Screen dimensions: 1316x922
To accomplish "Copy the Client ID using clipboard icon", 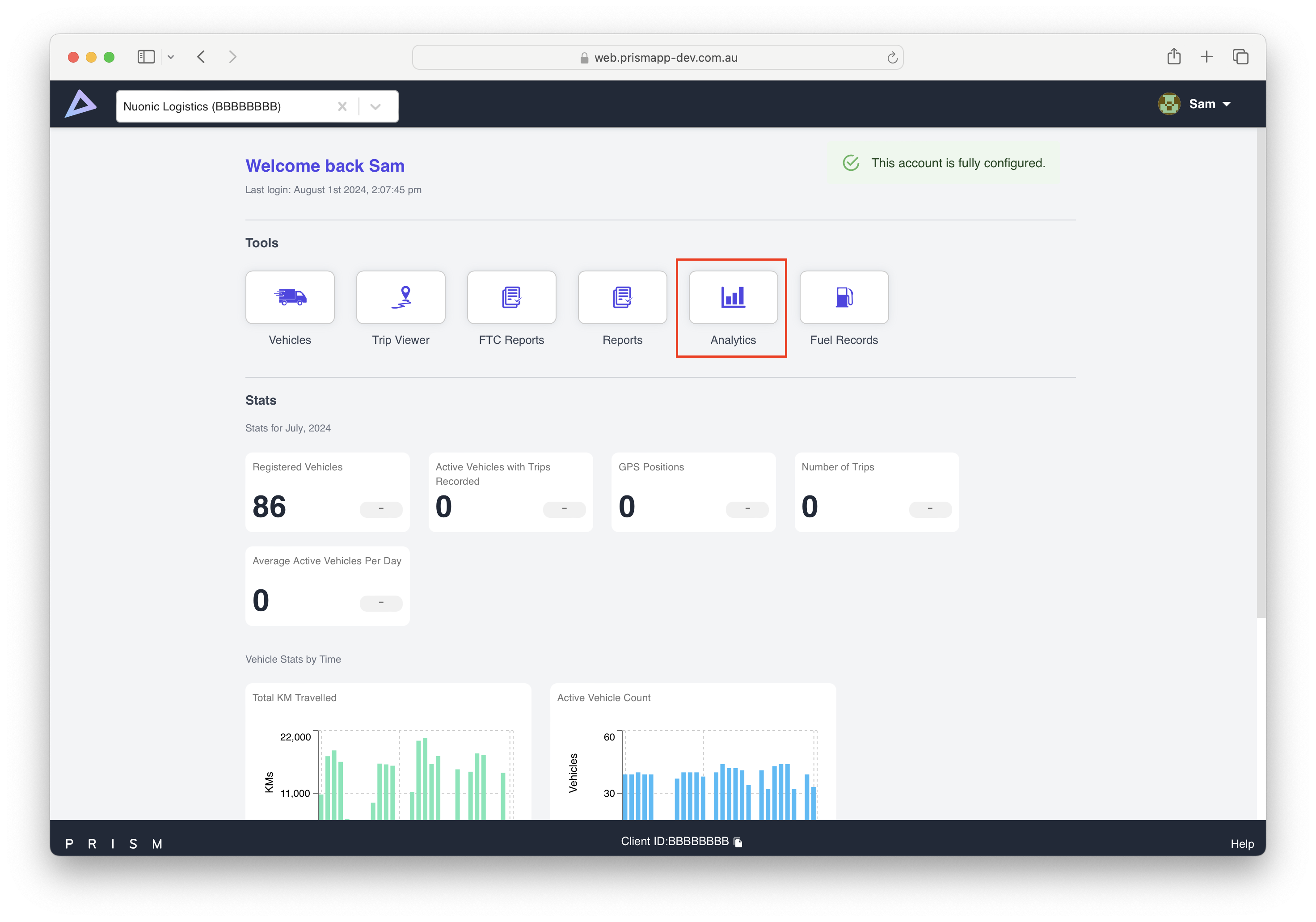I will click(x=738, y=842).
